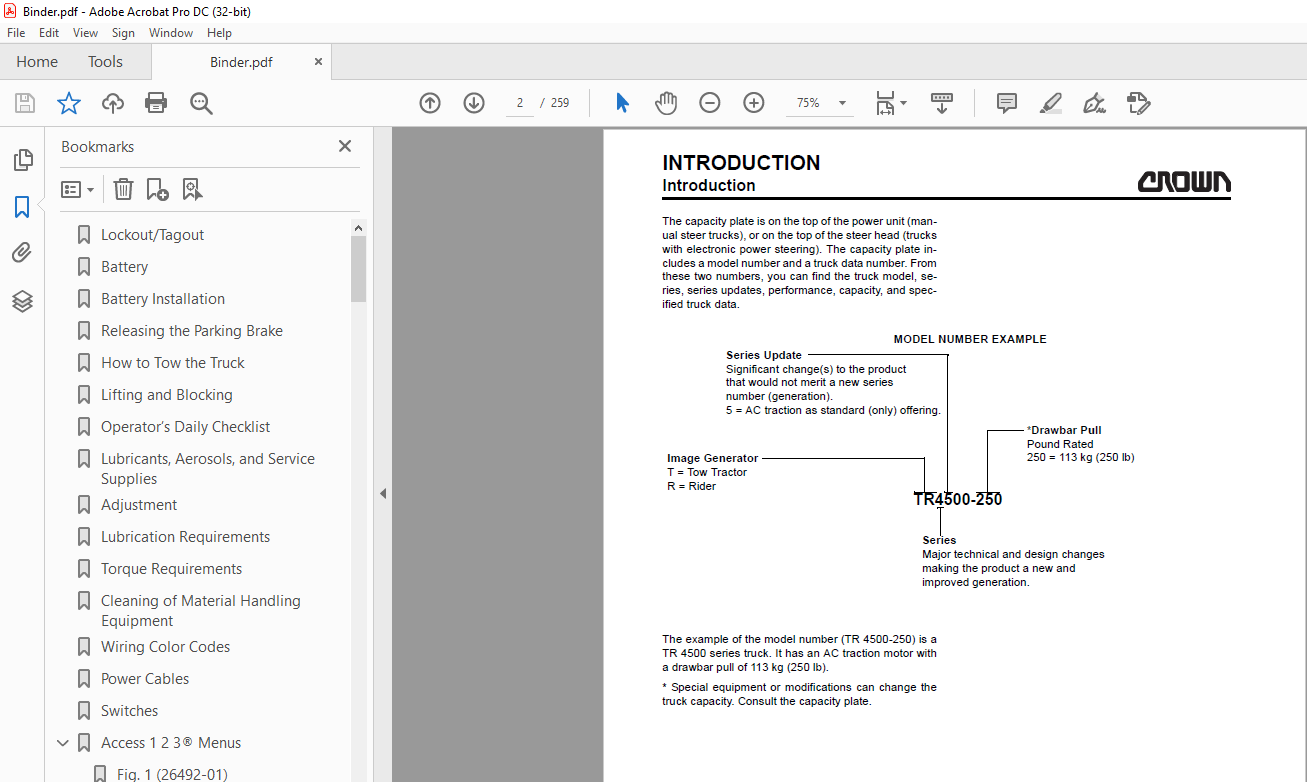Open the Power Cables bookmark

145,679
